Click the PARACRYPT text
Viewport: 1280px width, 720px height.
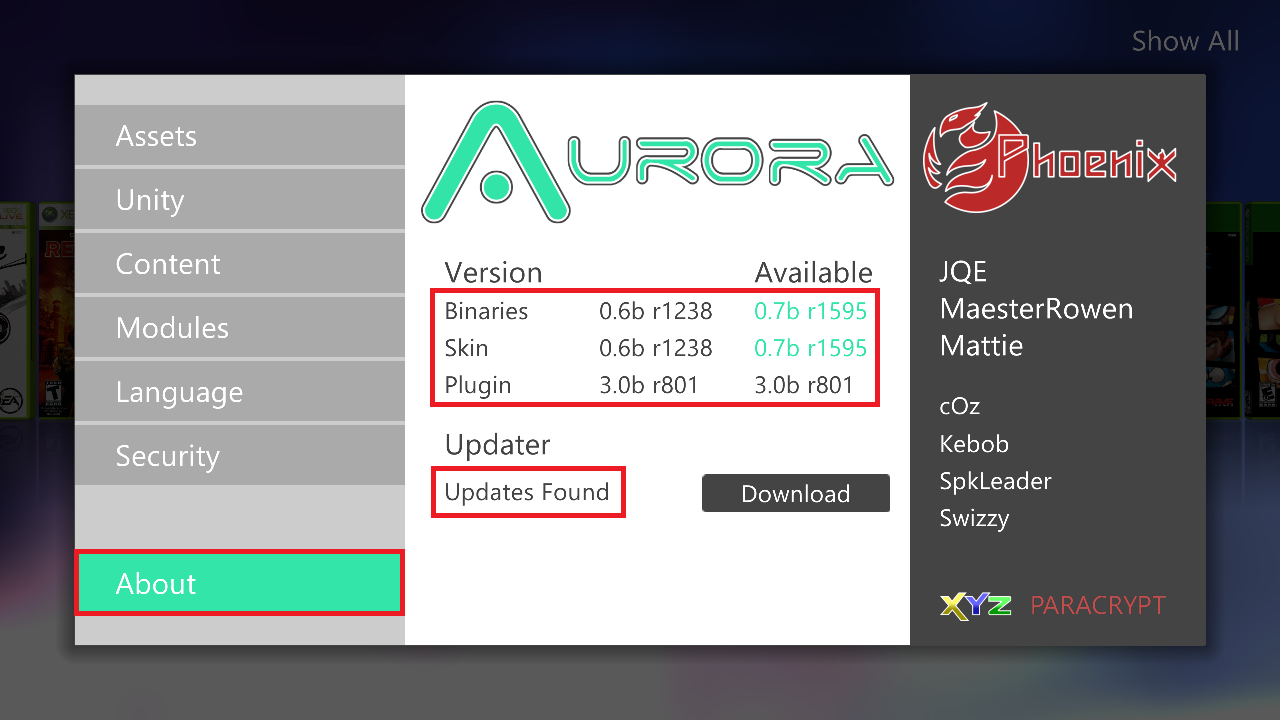click(1098, 606)
